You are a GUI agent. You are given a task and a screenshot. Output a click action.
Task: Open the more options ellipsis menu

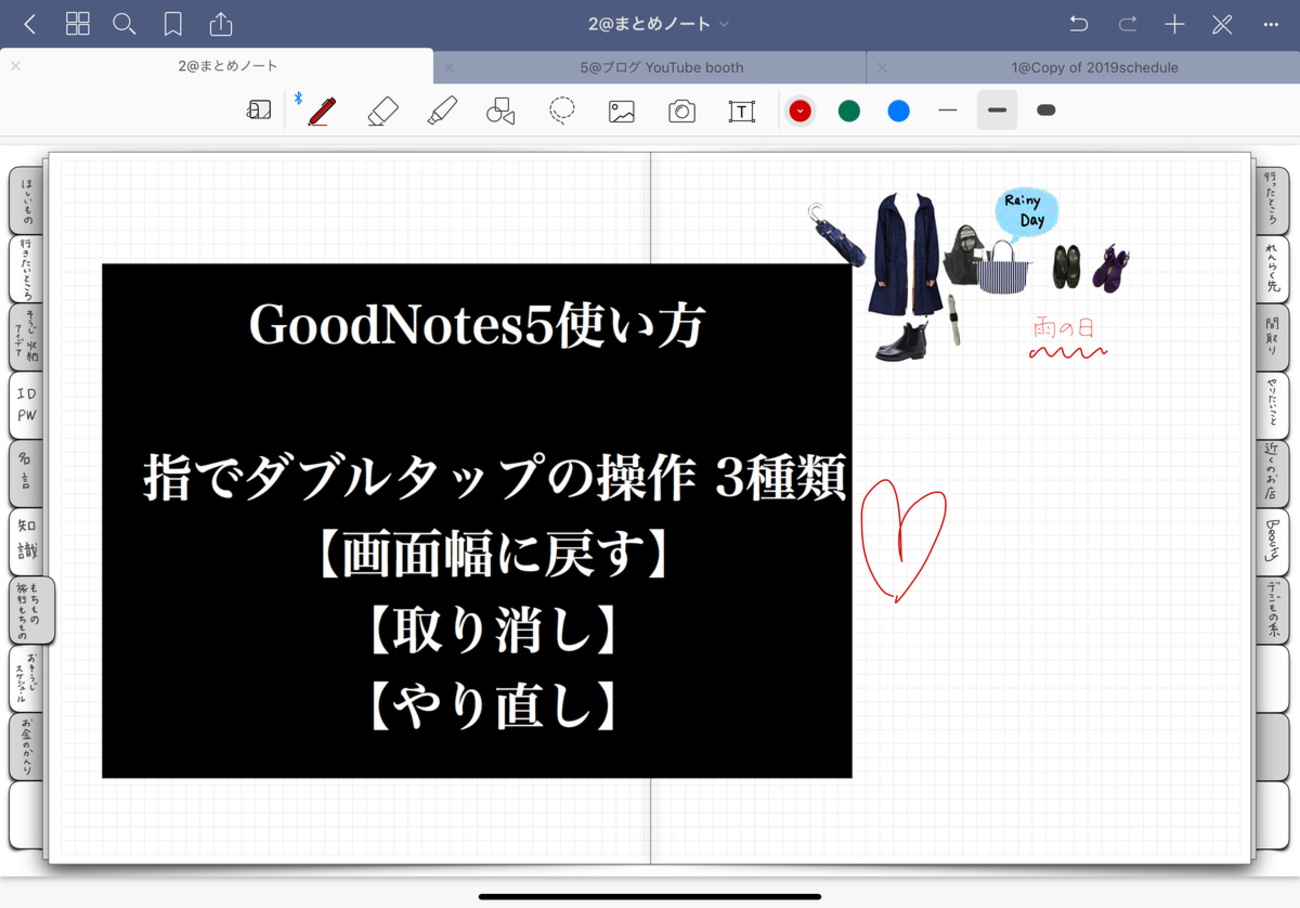1271,24
